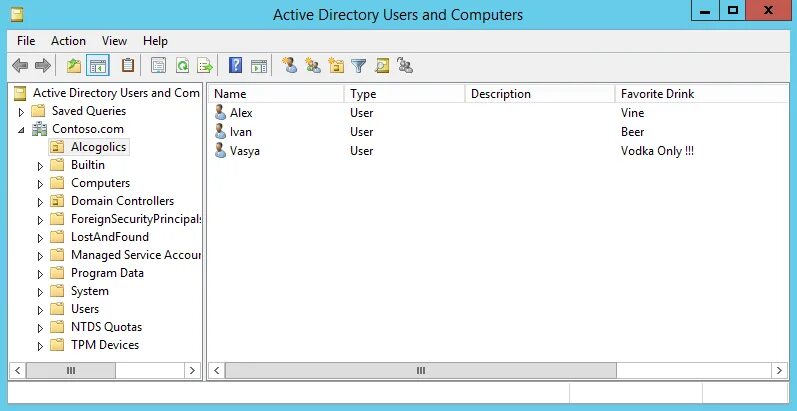Open Properties toolbar icon
Screen dimensions: 797x411
pyautogui.click(x=159, y=66)
